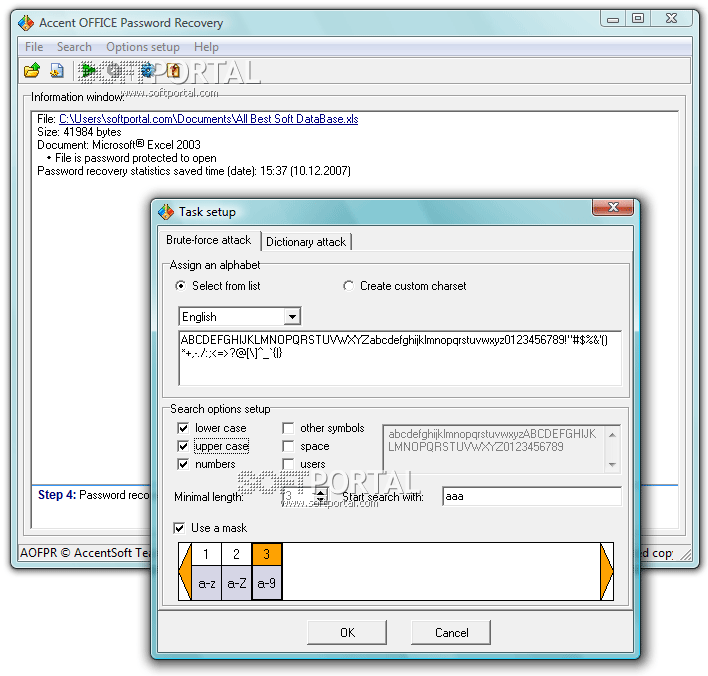Close the Task setup dialog

pos(613,207)
